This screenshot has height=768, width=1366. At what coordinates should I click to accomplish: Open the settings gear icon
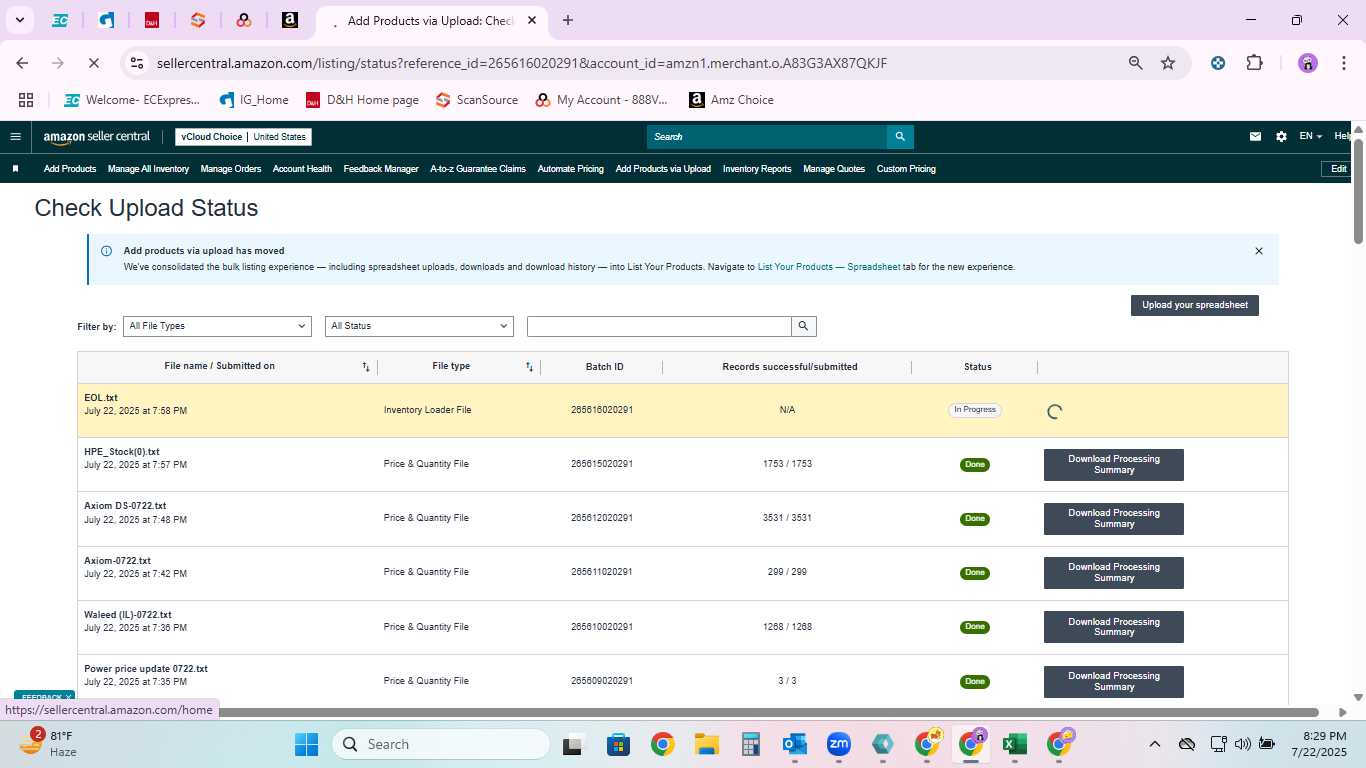point(1281,137)
